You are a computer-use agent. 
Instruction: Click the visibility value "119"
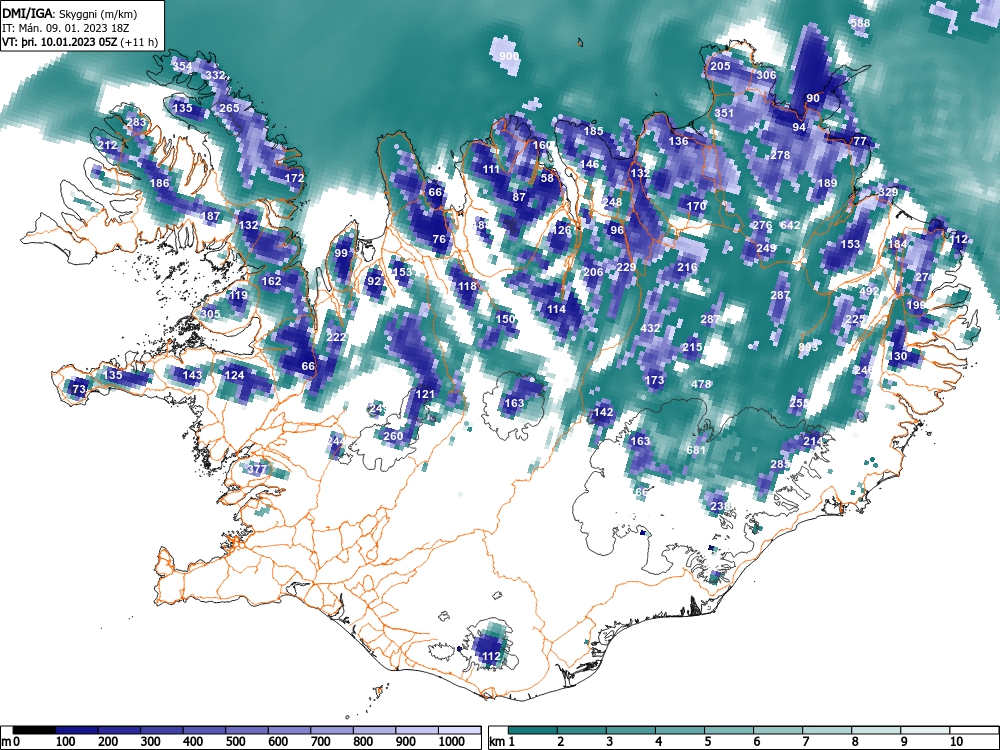pos(238,295)
